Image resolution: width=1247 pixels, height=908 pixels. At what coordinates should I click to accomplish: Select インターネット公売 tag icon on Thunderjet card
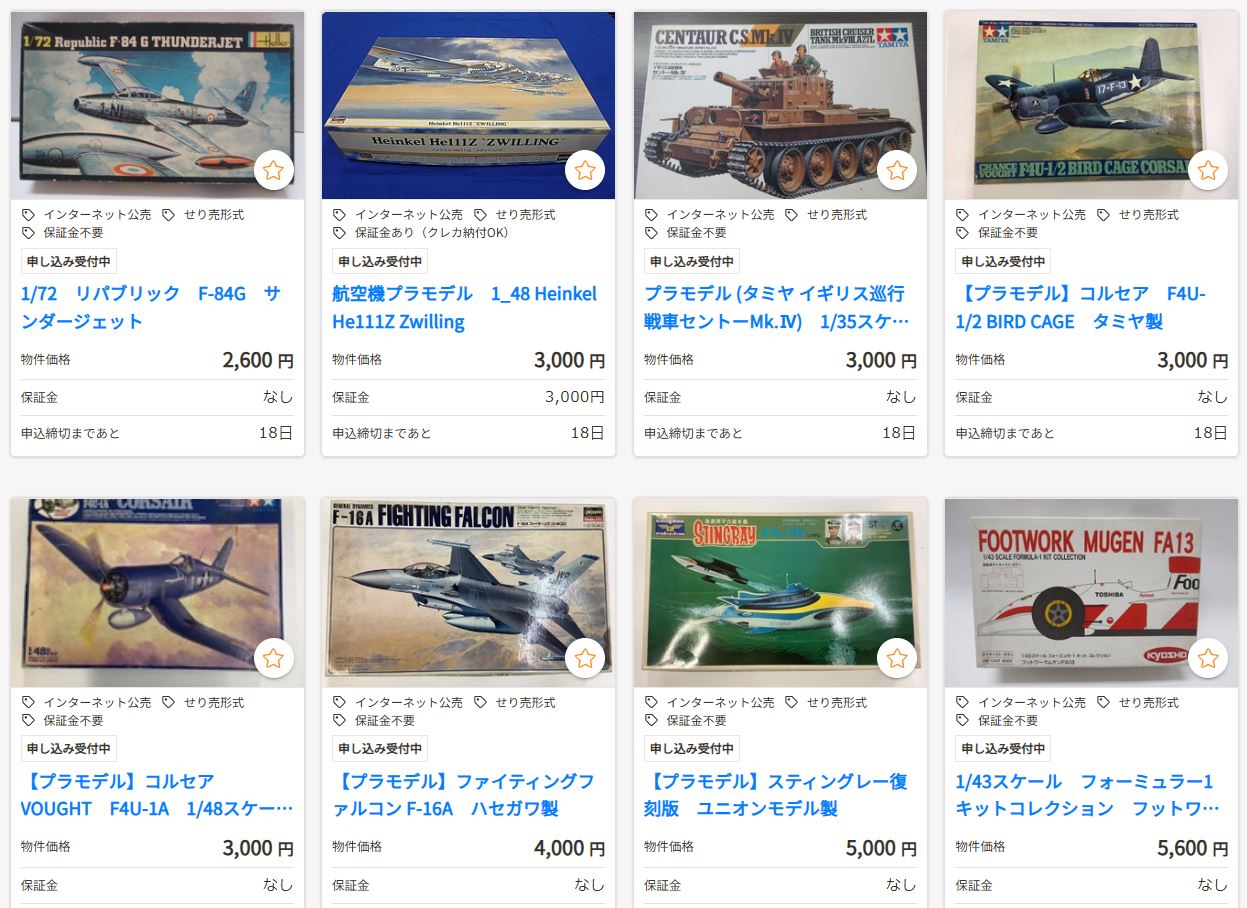pos(28,215)
